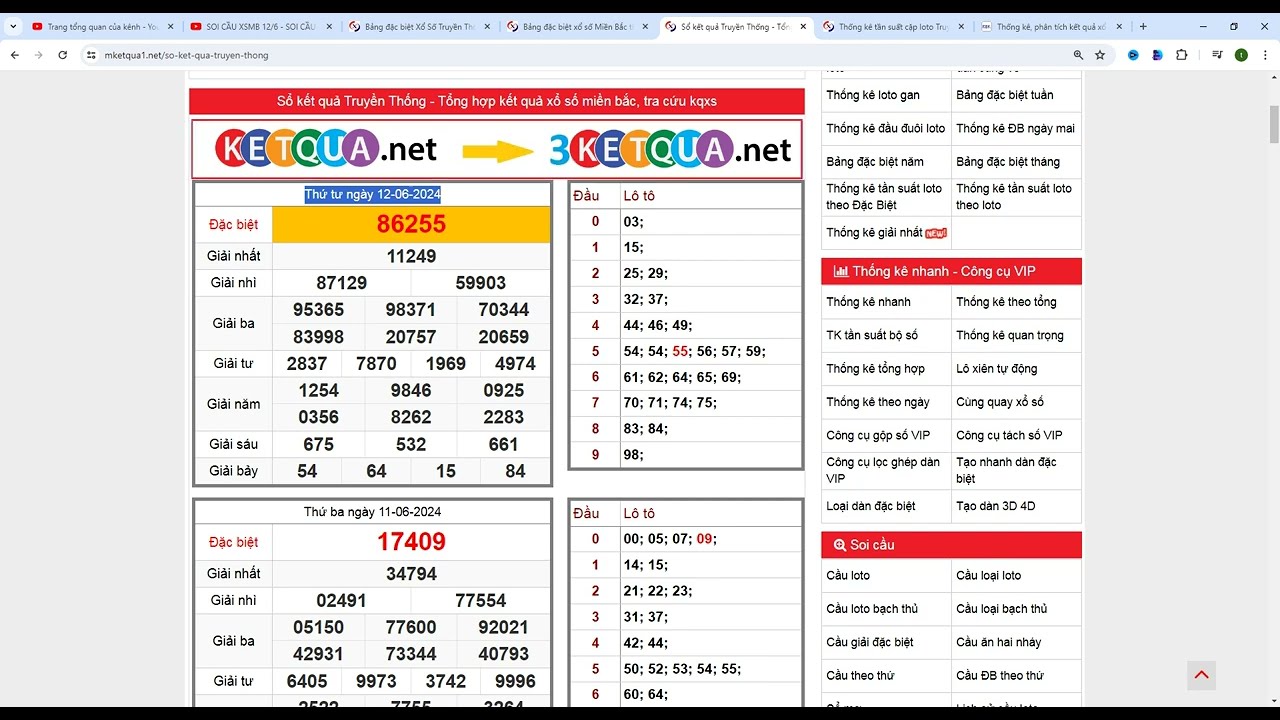Screen dimensions: 1280x720
Task: Click the page vertical scrollbar thumb
Action: pos(1273,125)
